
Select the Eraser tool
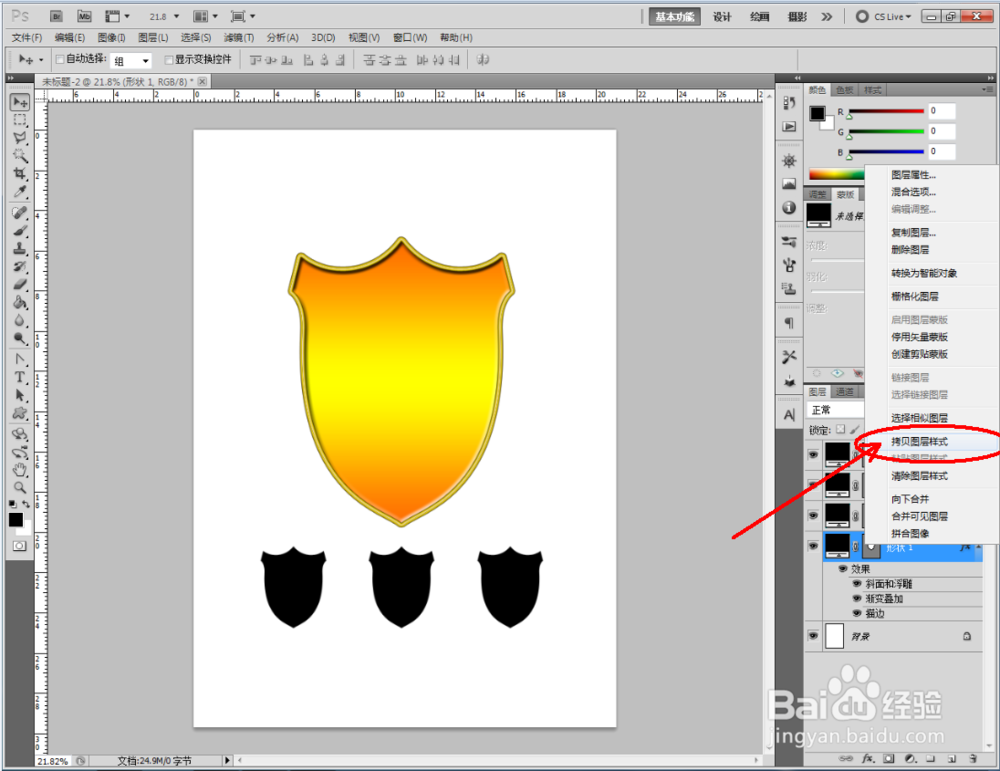click(x=20, y=284)
